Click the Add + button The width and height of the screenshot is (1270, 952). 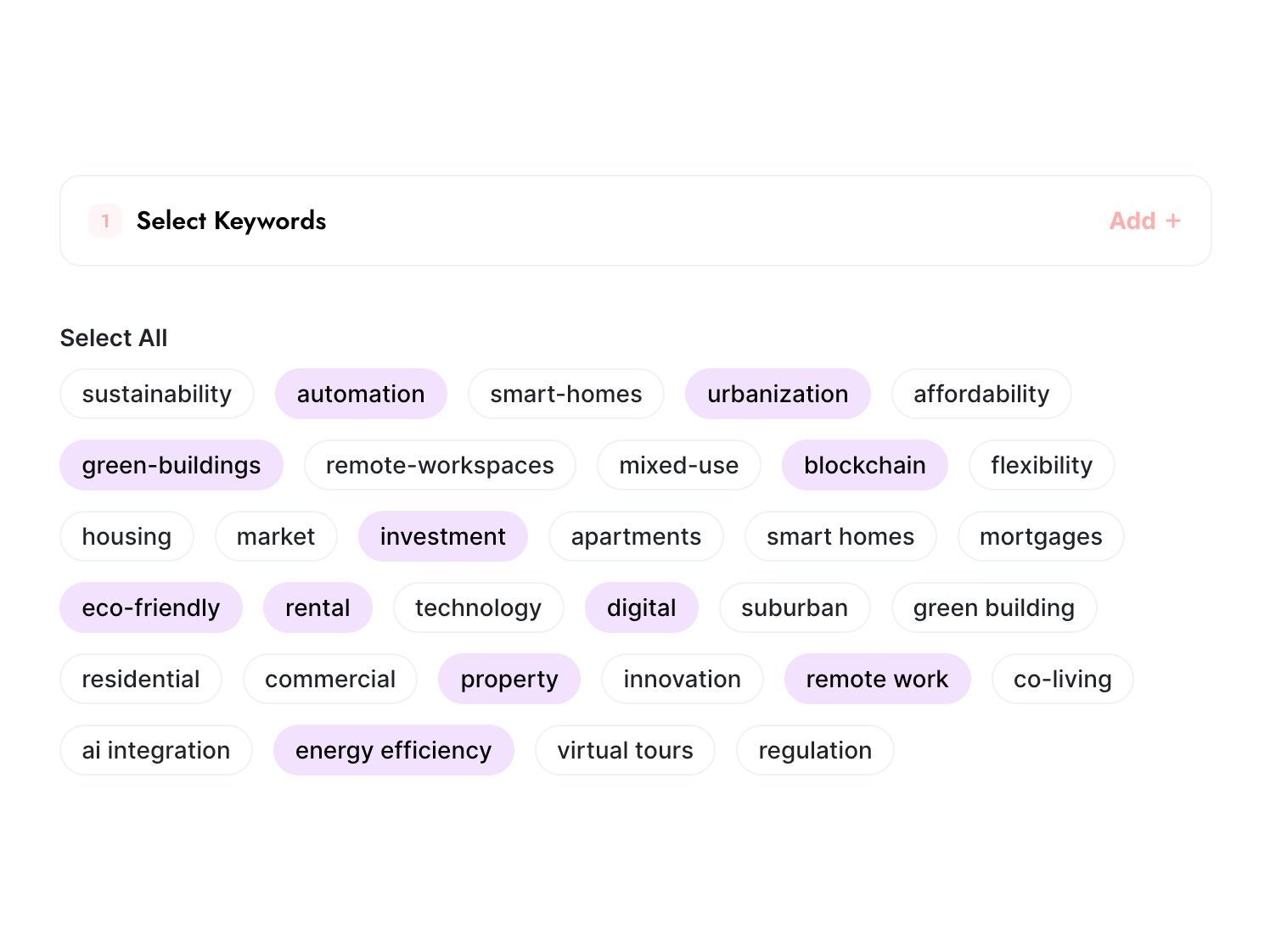pyautogui.click(x=1144, y=221)
